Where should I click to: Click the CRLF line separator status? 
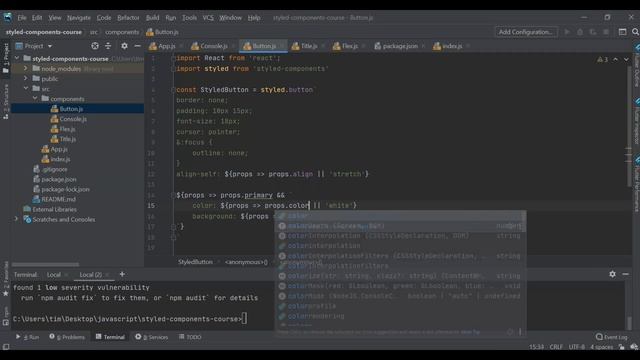[556, 347]
